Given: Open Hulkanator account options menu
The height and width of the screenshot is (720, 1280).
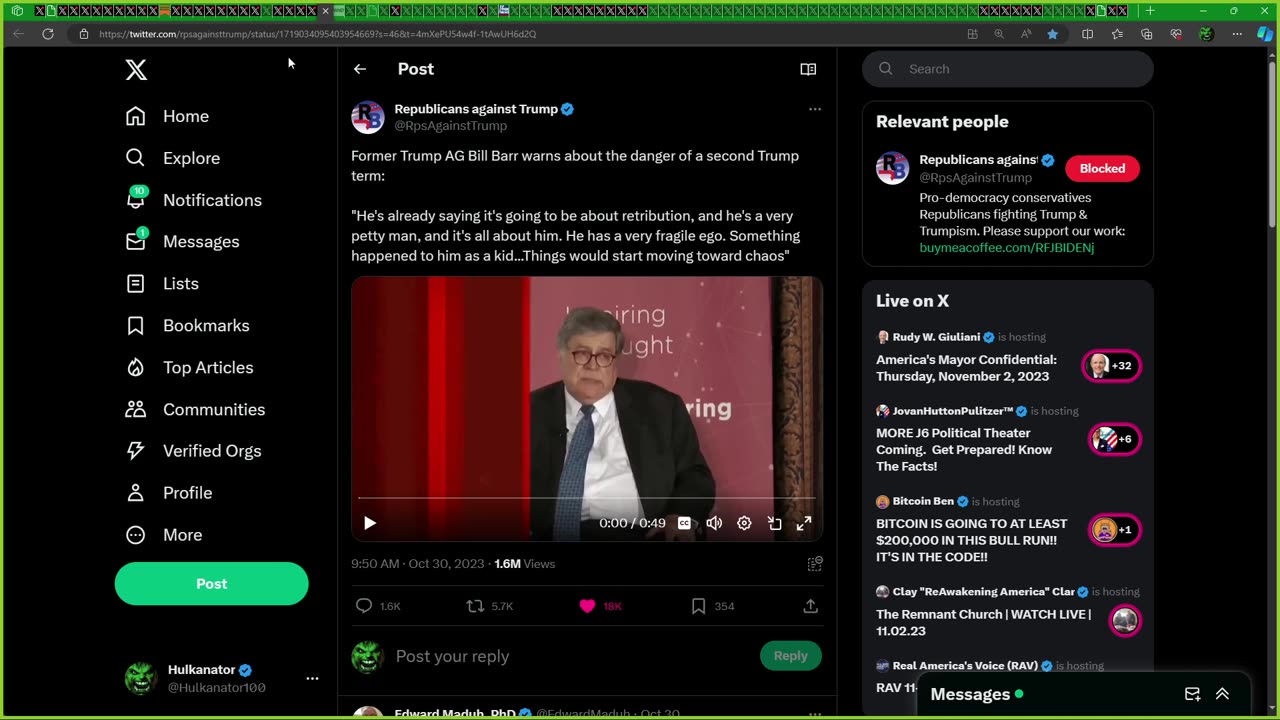Looking at the screenshot, I should (312, 678).
